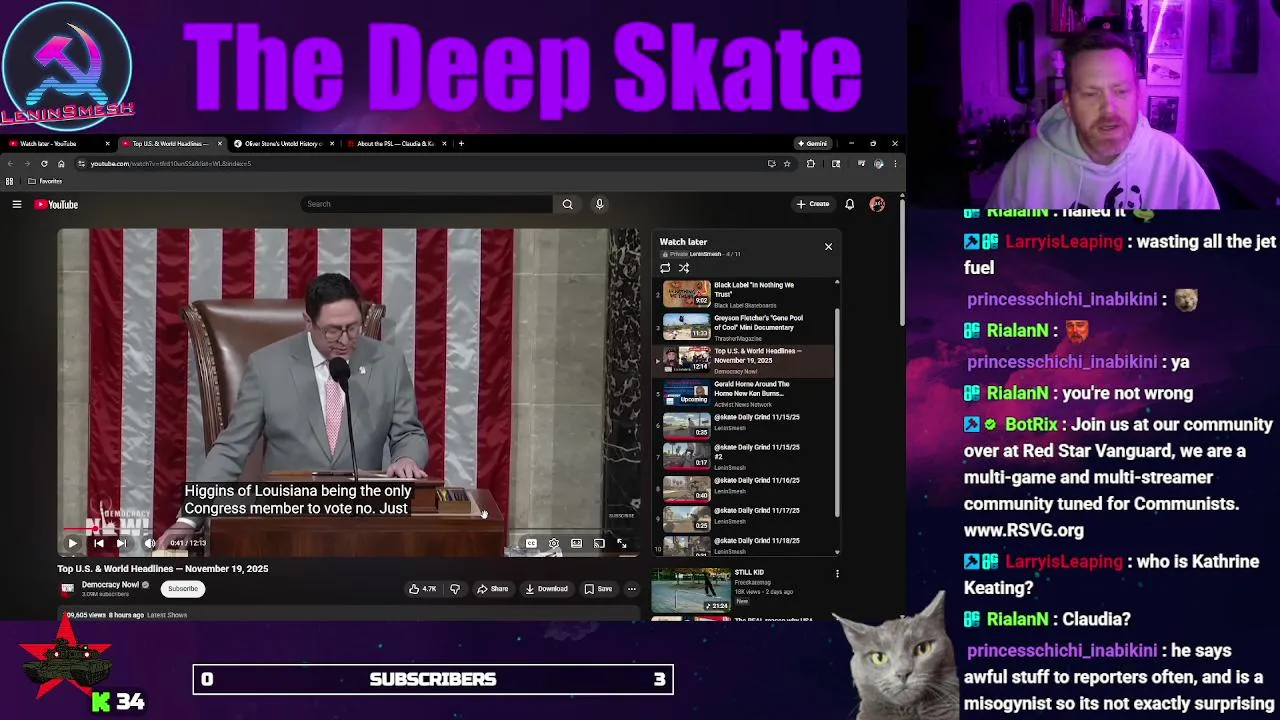Mute the video volume speaker icon
The image size is (1280, 720).
[150, 543]
